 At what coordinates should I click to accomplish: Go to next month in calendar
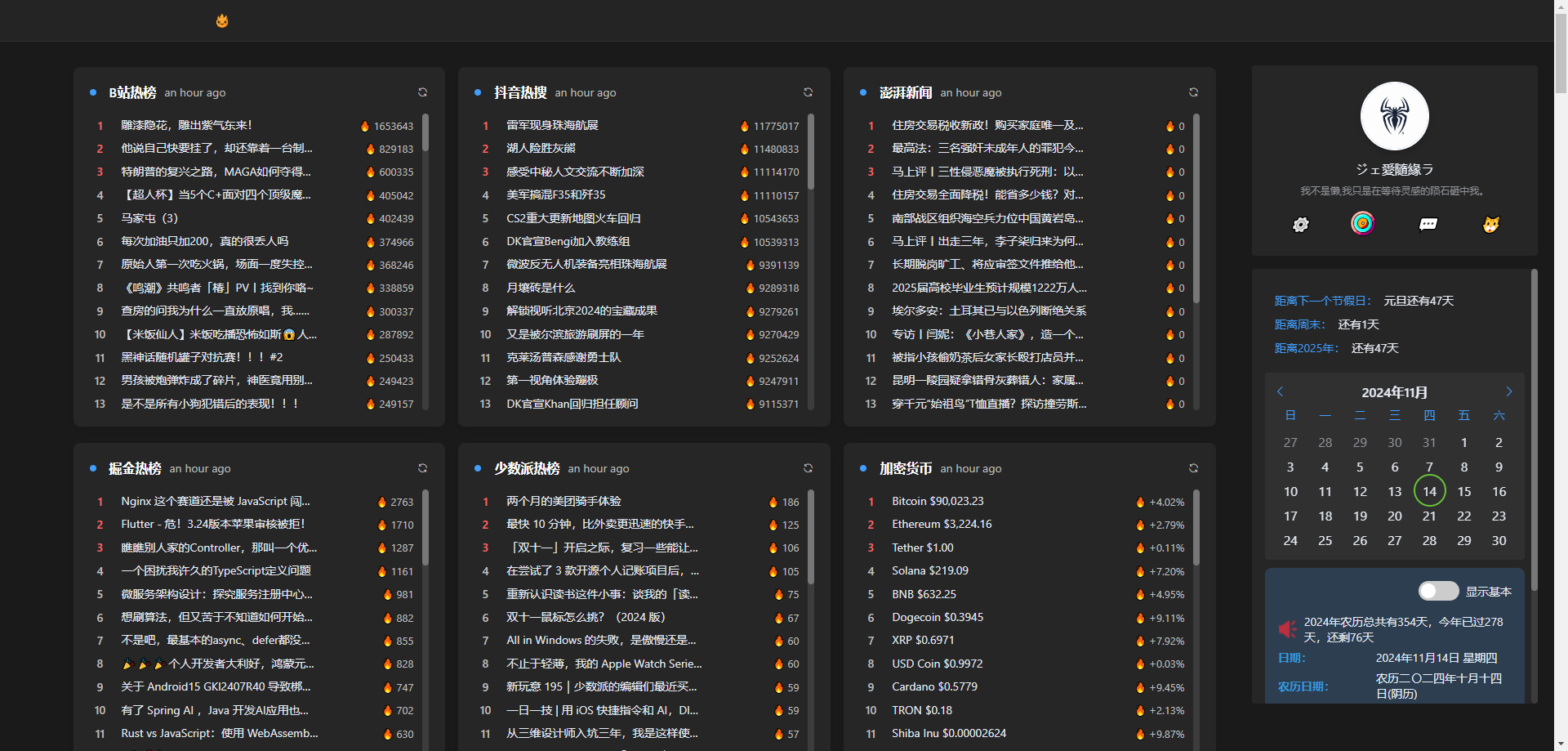1509,391
